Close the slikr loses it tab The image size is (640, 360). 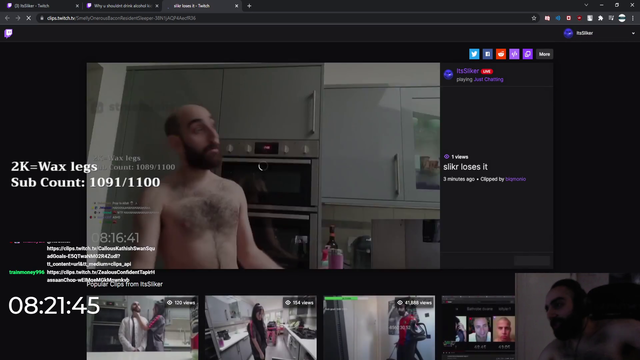point(237,6)
